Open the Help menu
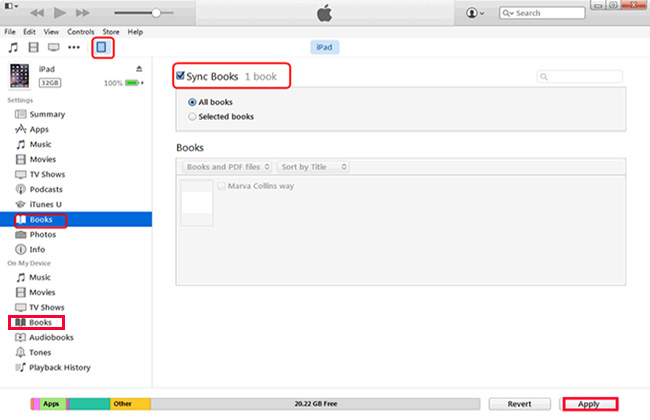This screenshot has height=420, width=650. (135, 32)
